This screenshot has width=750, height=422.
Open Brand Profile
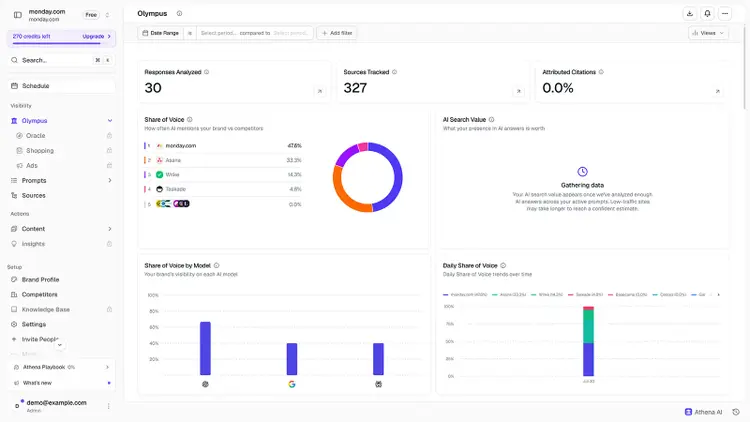[x=40, y=279]
